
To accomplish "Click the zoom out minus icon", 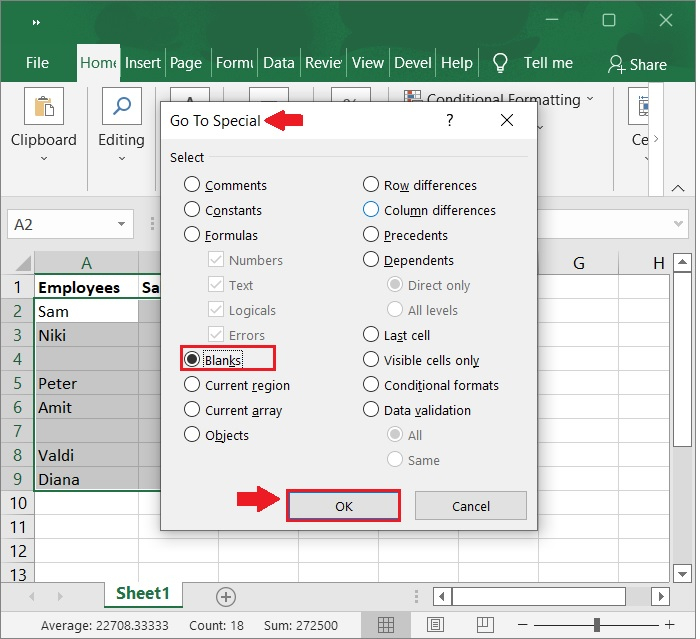I will tap(523, 625).
